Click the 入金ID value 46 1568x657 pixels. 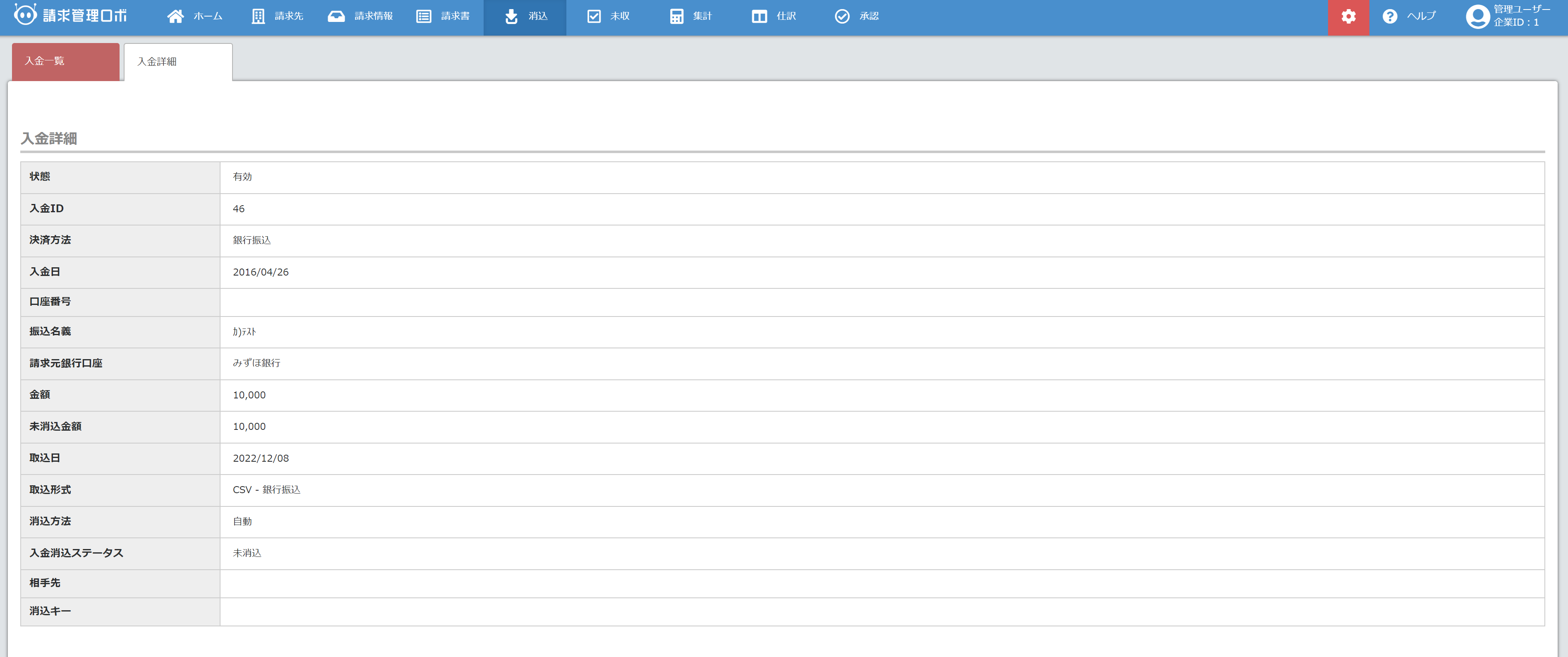(x=239, y=209)
